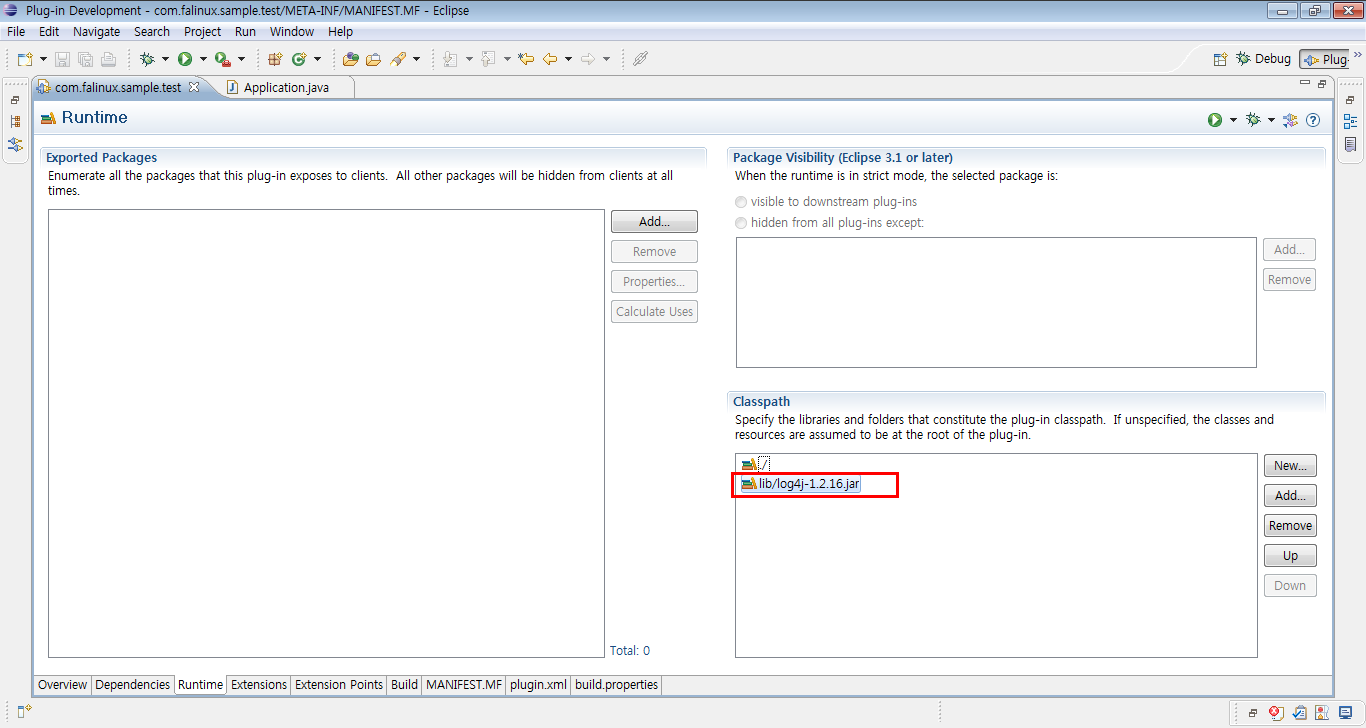Open the Tasks view status icon

click(1299, 712)
